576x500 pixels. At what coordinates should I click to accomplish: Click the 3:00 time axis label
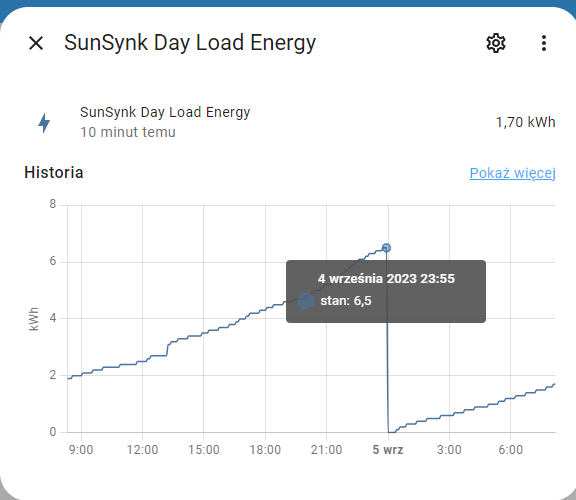[449, 449]
